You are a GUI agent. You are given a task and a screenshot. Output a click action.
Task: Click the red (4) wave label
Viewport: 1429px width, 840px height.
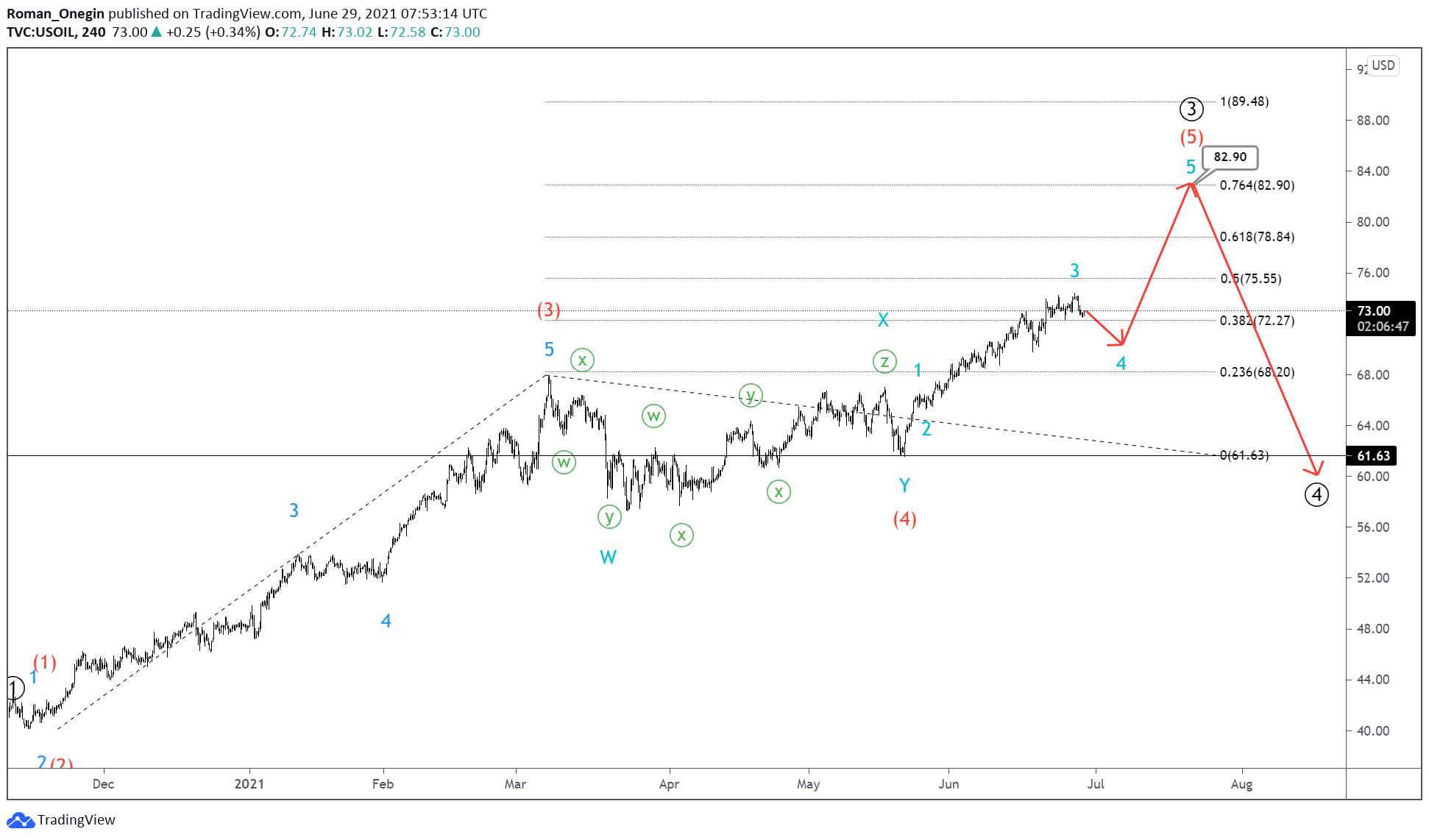pyautogui.click(x=904, y=519)
